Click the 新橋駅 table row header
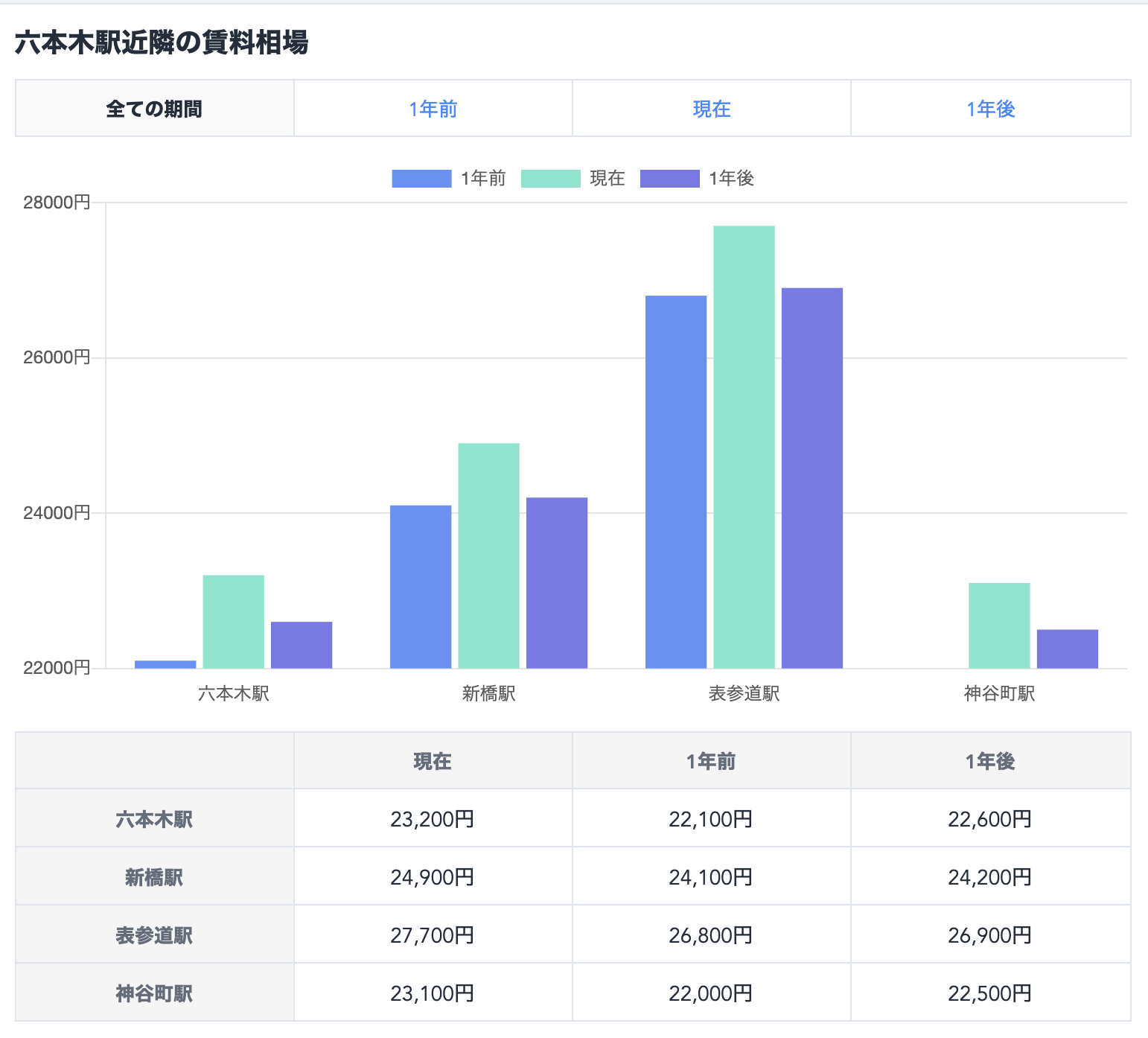Viewport: 1148px width, 1038px height. point(155,877)
